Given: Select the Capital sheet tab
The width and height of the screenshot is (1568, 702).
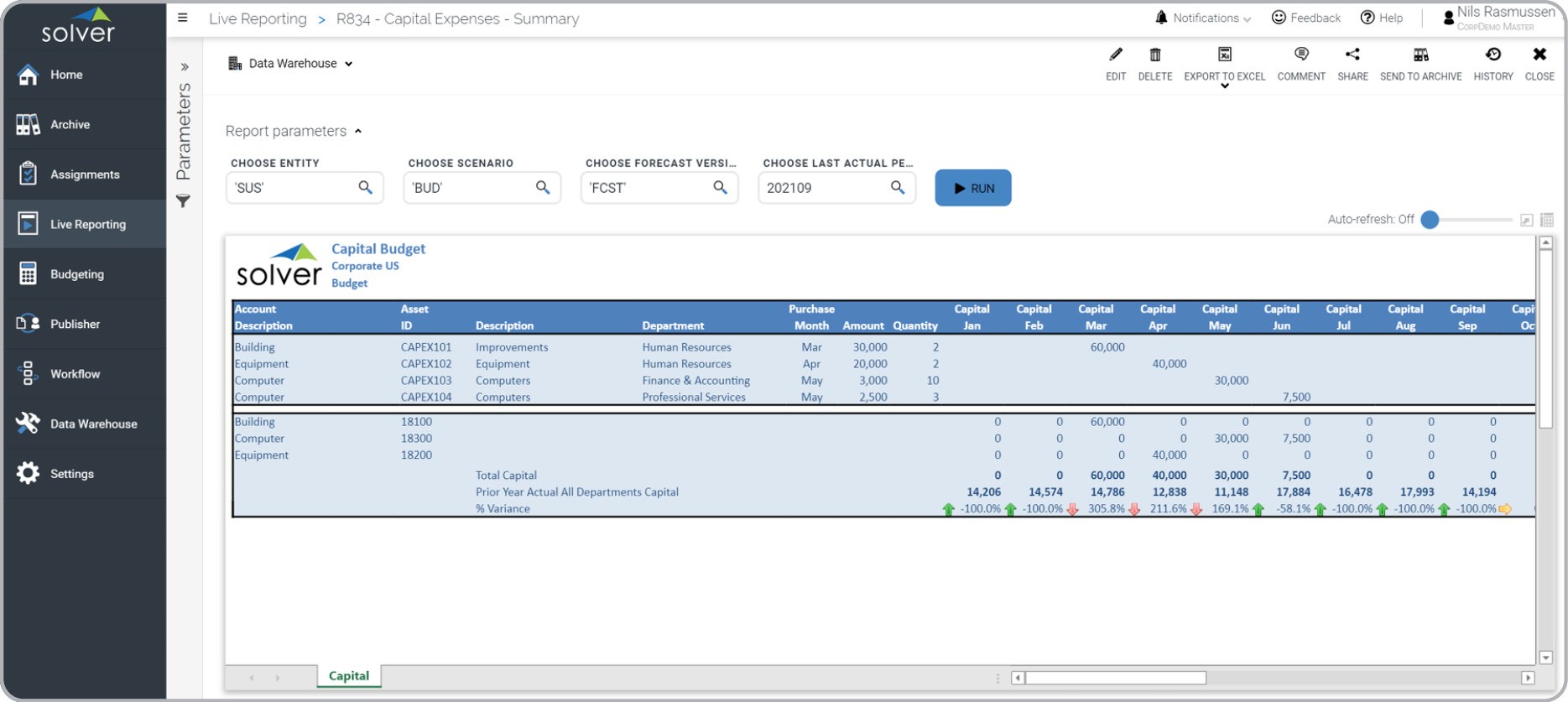Looking at the screenshot, I should coord(348,676).
